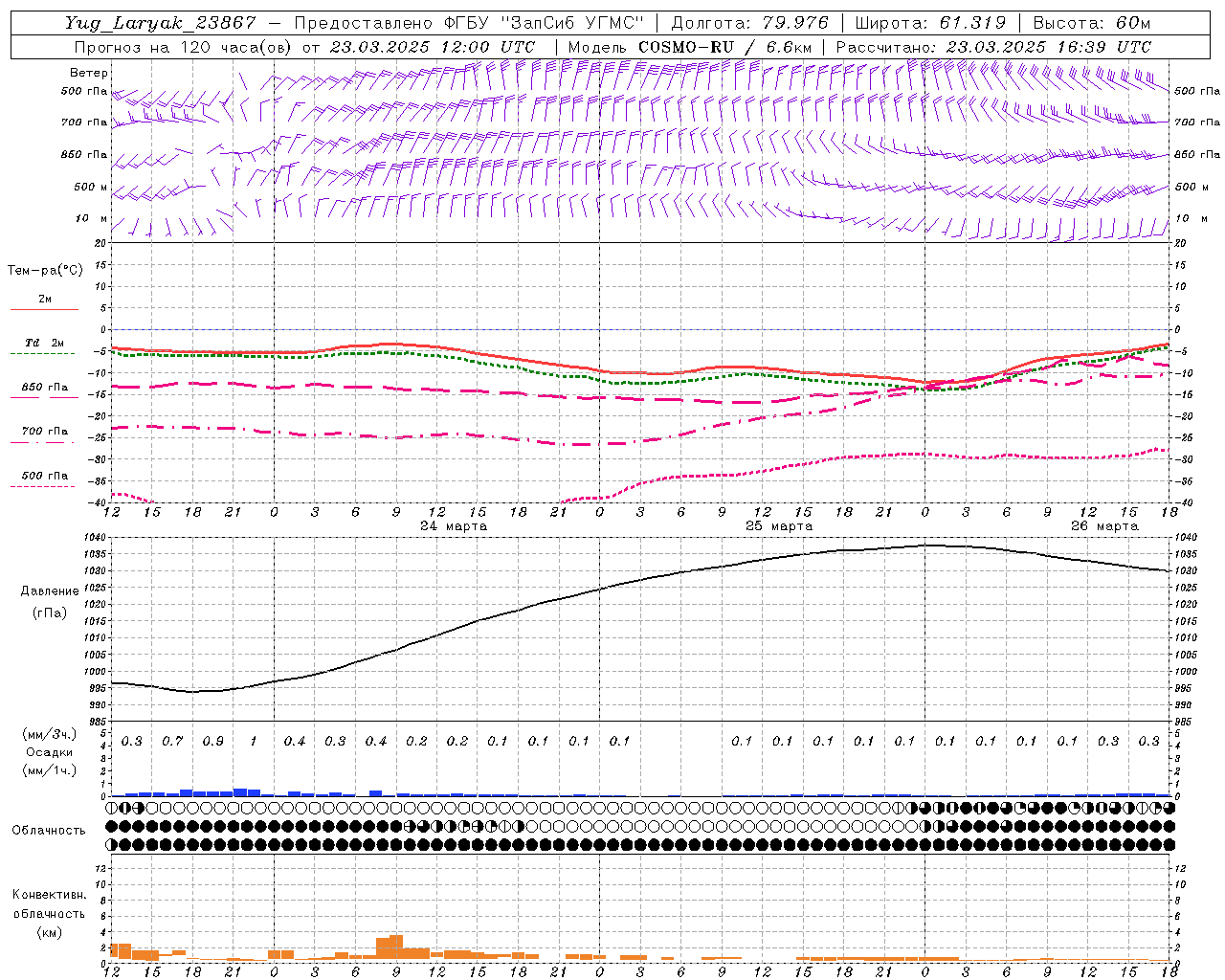Click the '(км)' convective cloud unit label
The width and height of the screenshot is (1225, 980).
point(49,932)
